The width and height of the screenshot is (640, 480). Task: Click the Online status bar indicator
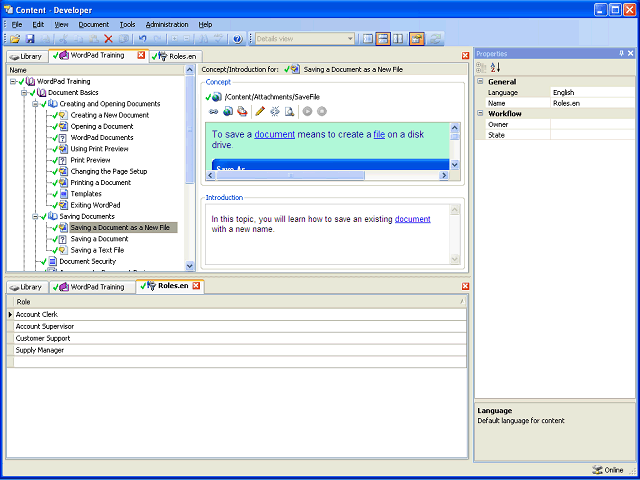(x=607, y=470)
